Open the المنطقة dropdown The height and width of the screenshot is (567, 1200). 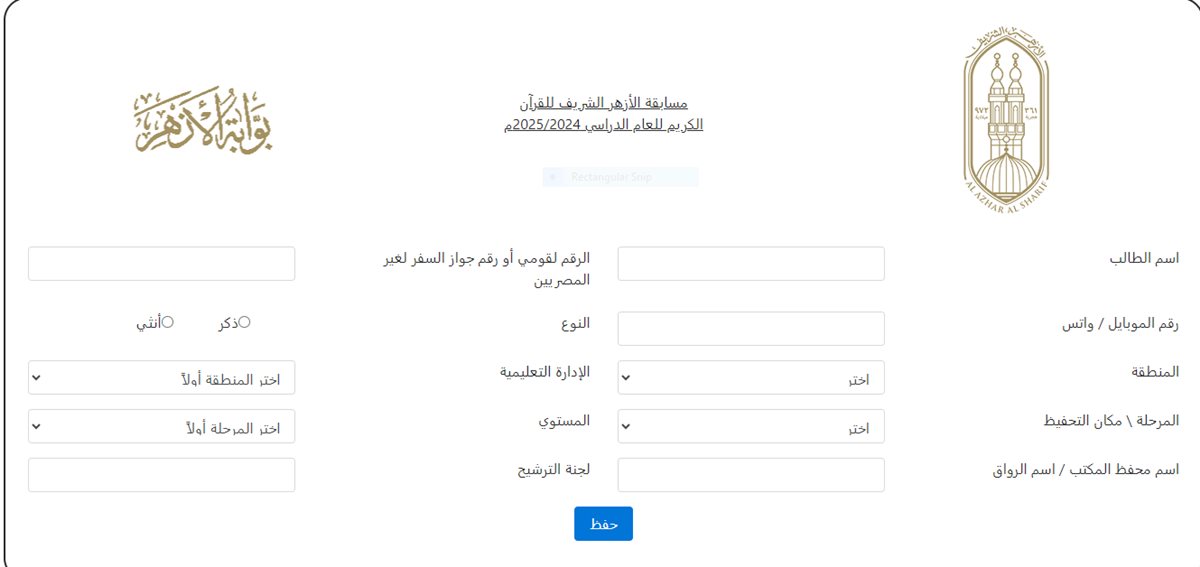pyautogui.click(x=751, y=377)
